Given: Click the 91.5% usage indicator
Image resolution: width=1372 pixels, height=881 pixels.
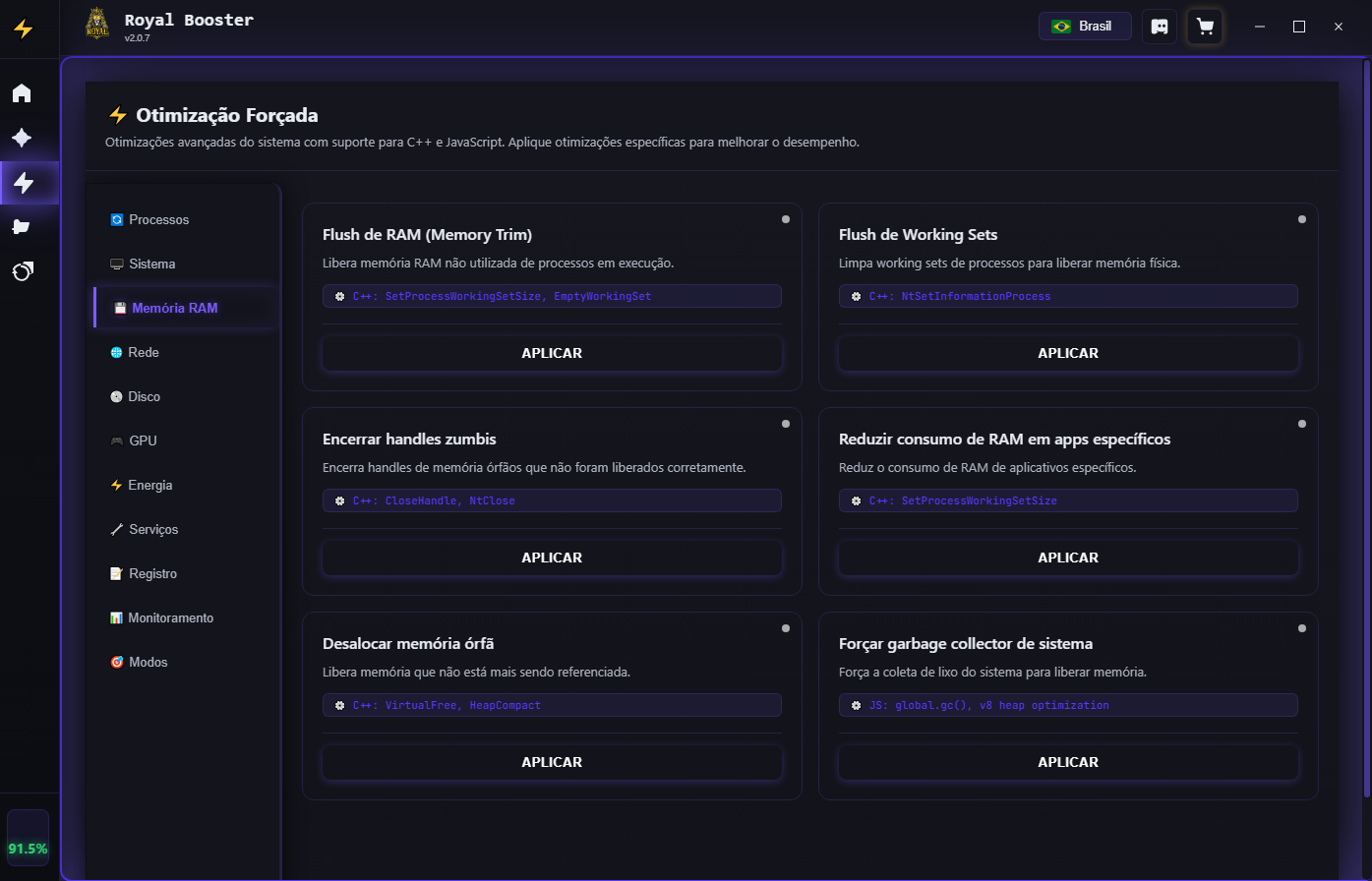Looking at the screenshot, I should (x=28, y=848).
